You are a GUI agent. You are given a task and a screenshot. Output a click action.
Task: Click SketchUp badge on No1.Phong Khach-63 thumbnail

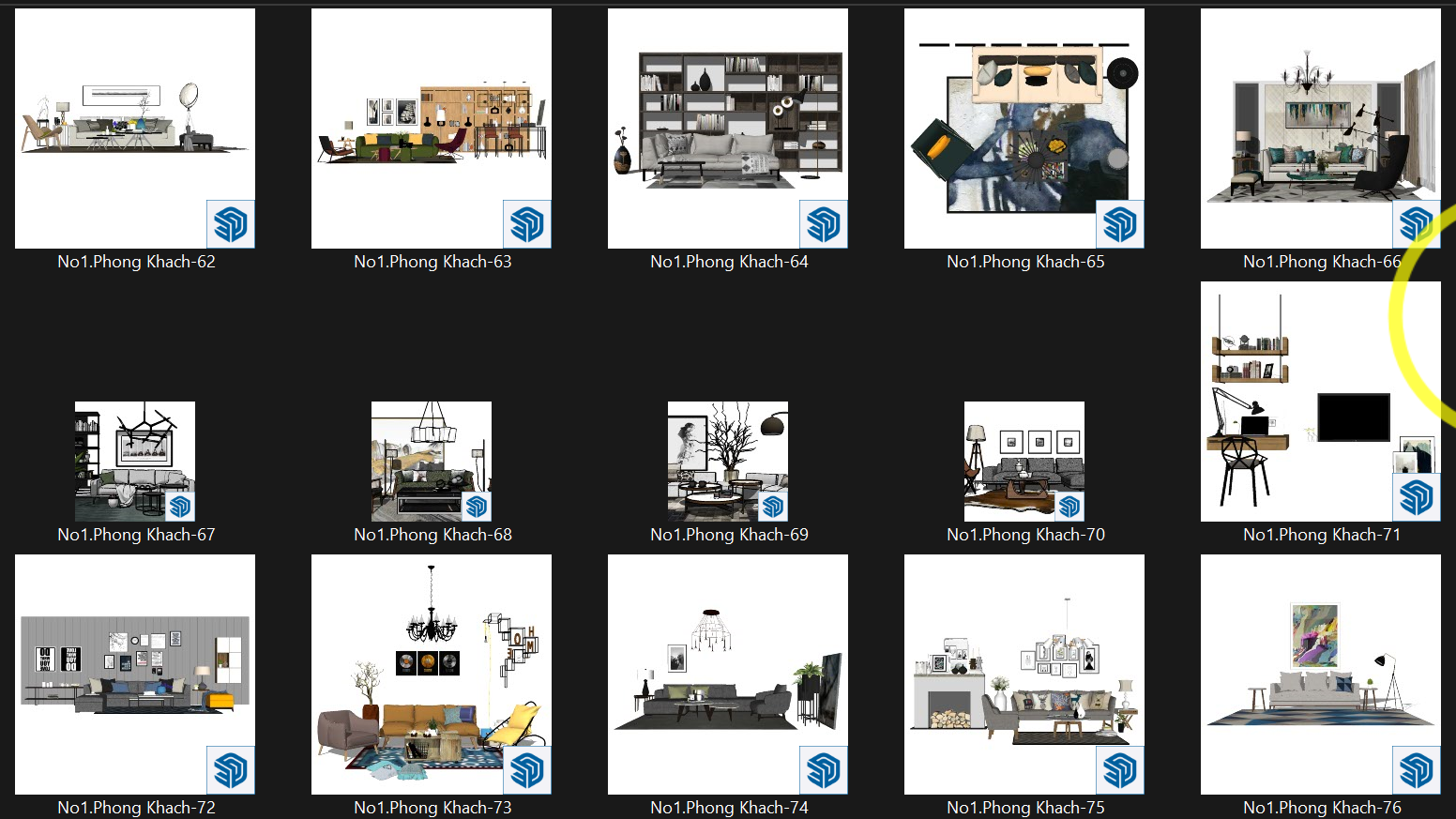527,224
